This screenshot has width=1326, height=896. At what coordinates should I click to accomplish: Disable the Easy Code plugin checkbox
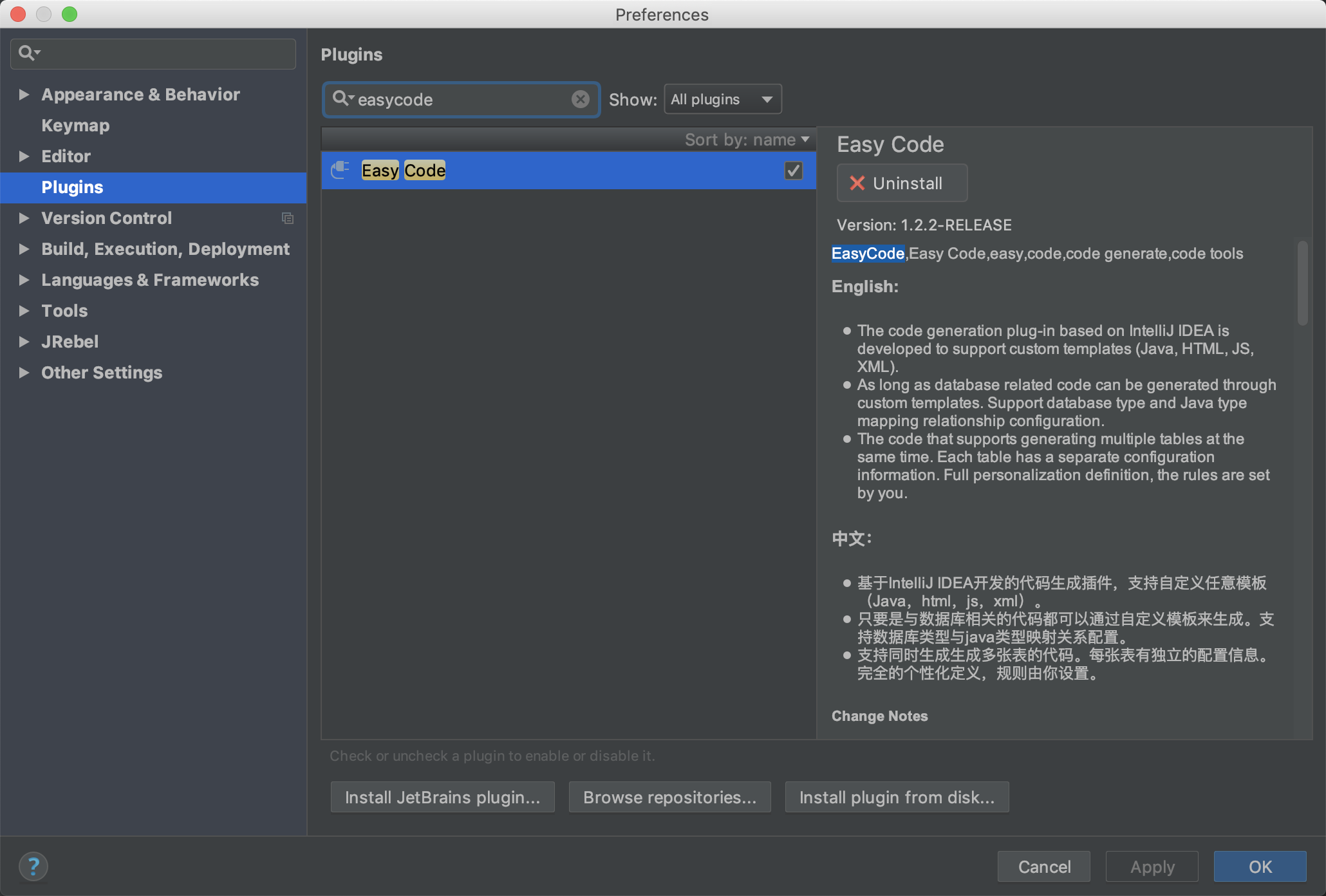point(793,171)
